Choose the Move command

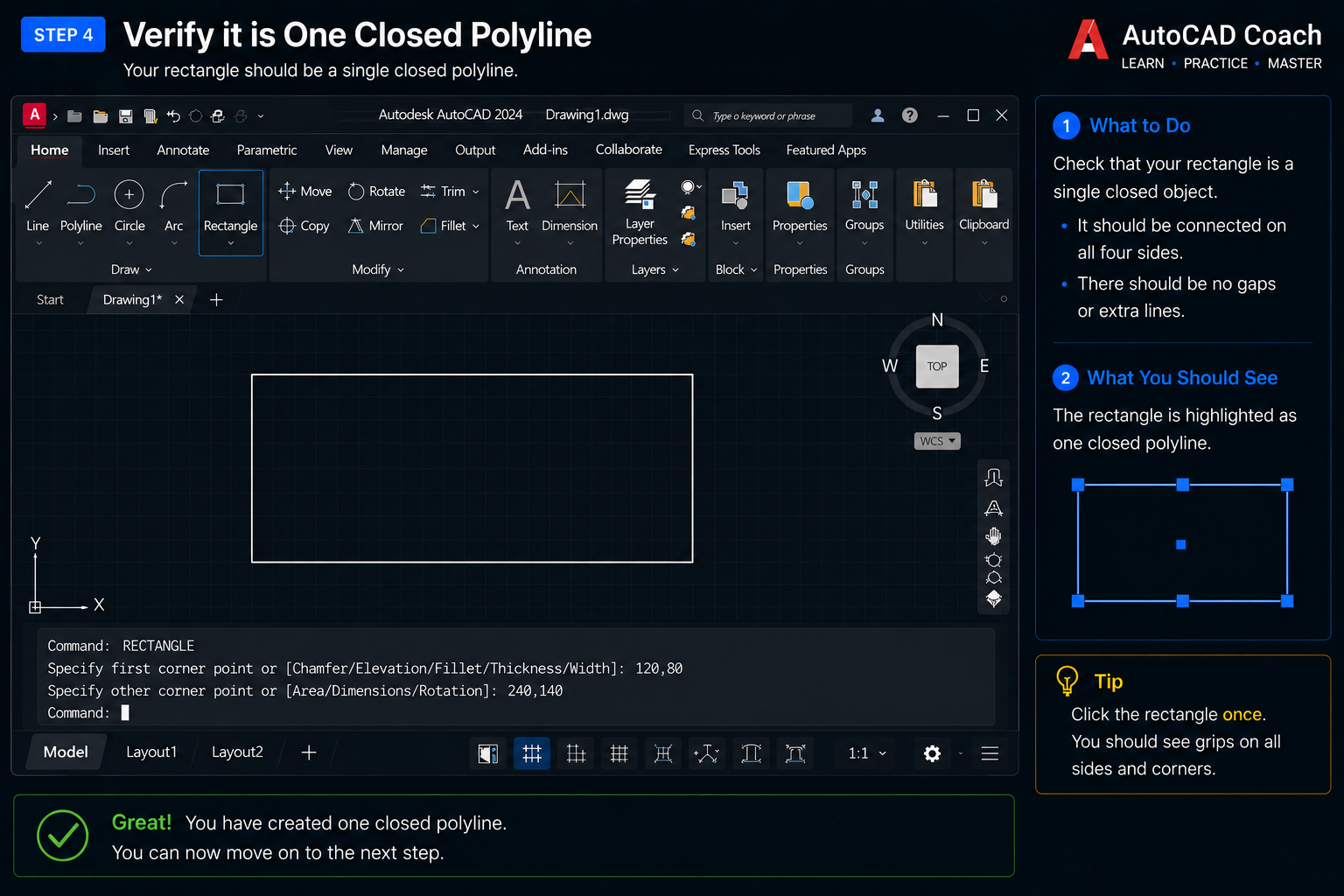pyautogui.click(x=304, y=191)
